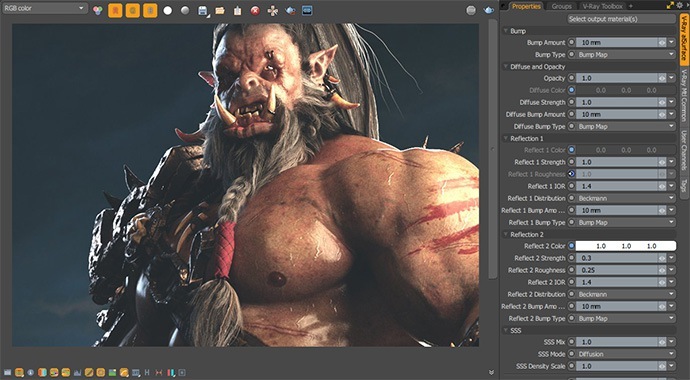Click the yellow expand panel arrows icon
Viewport: 690px width, 380px height.
pyautogui.click(x=670, y=5)
